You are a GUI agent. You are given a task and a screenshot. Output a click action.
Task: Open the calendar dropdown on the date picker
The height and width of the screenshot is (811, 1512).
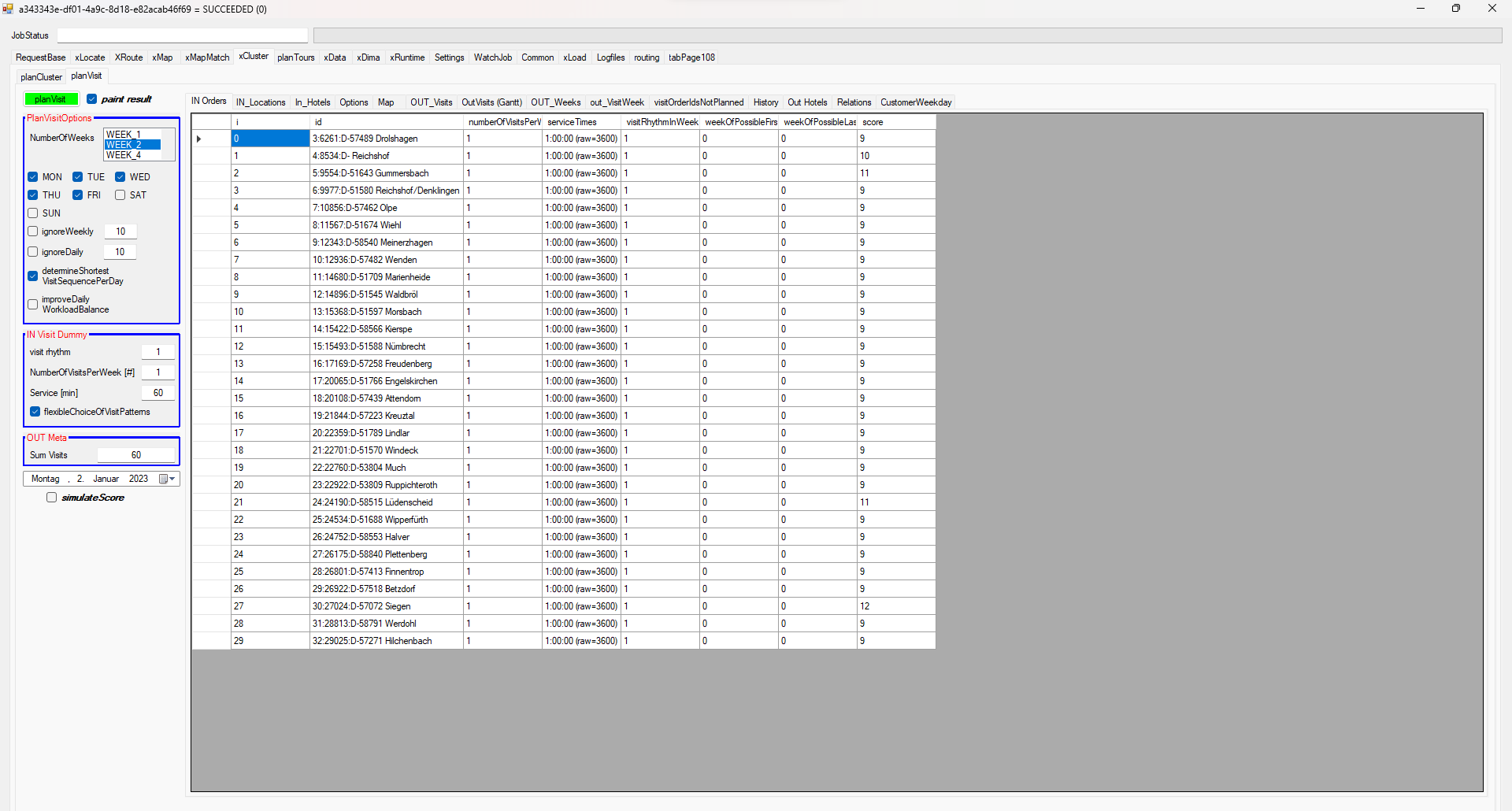coord(167,479)
